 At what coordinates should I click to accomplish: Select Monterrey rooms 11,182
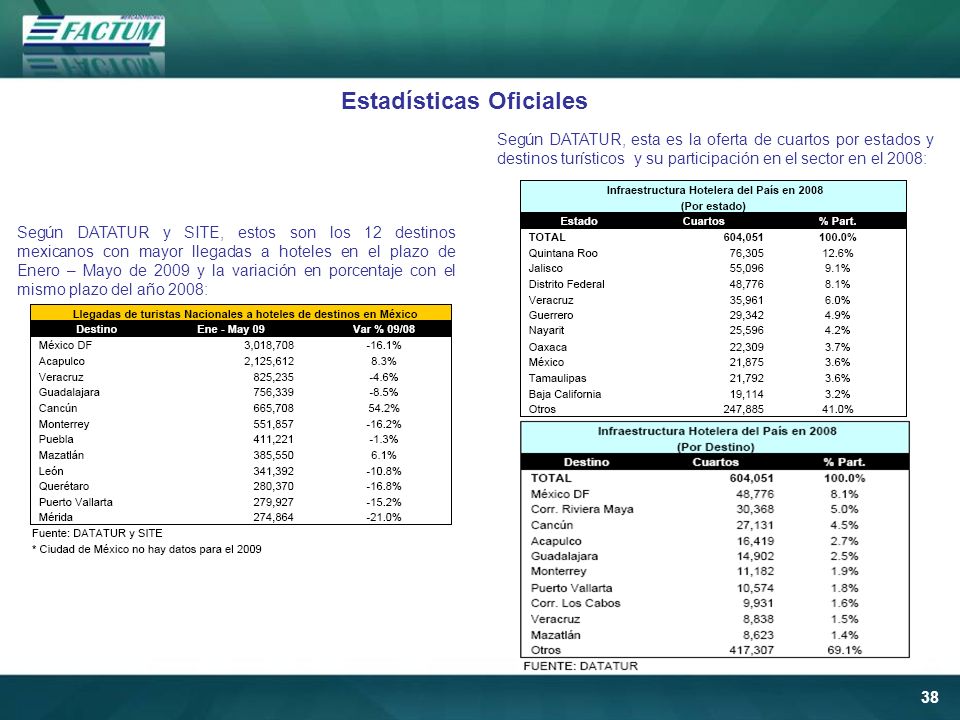tap(755, 571)
